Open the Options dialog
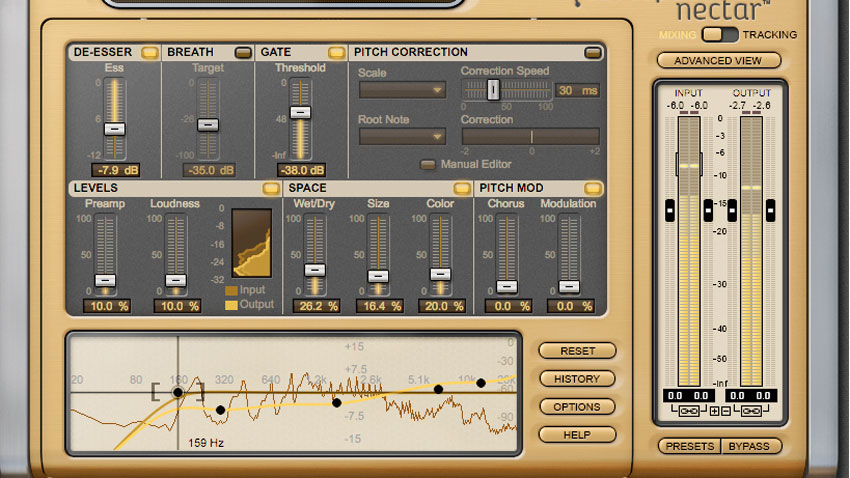The height and width of the screenshot is (478, 850). point(577,407)
